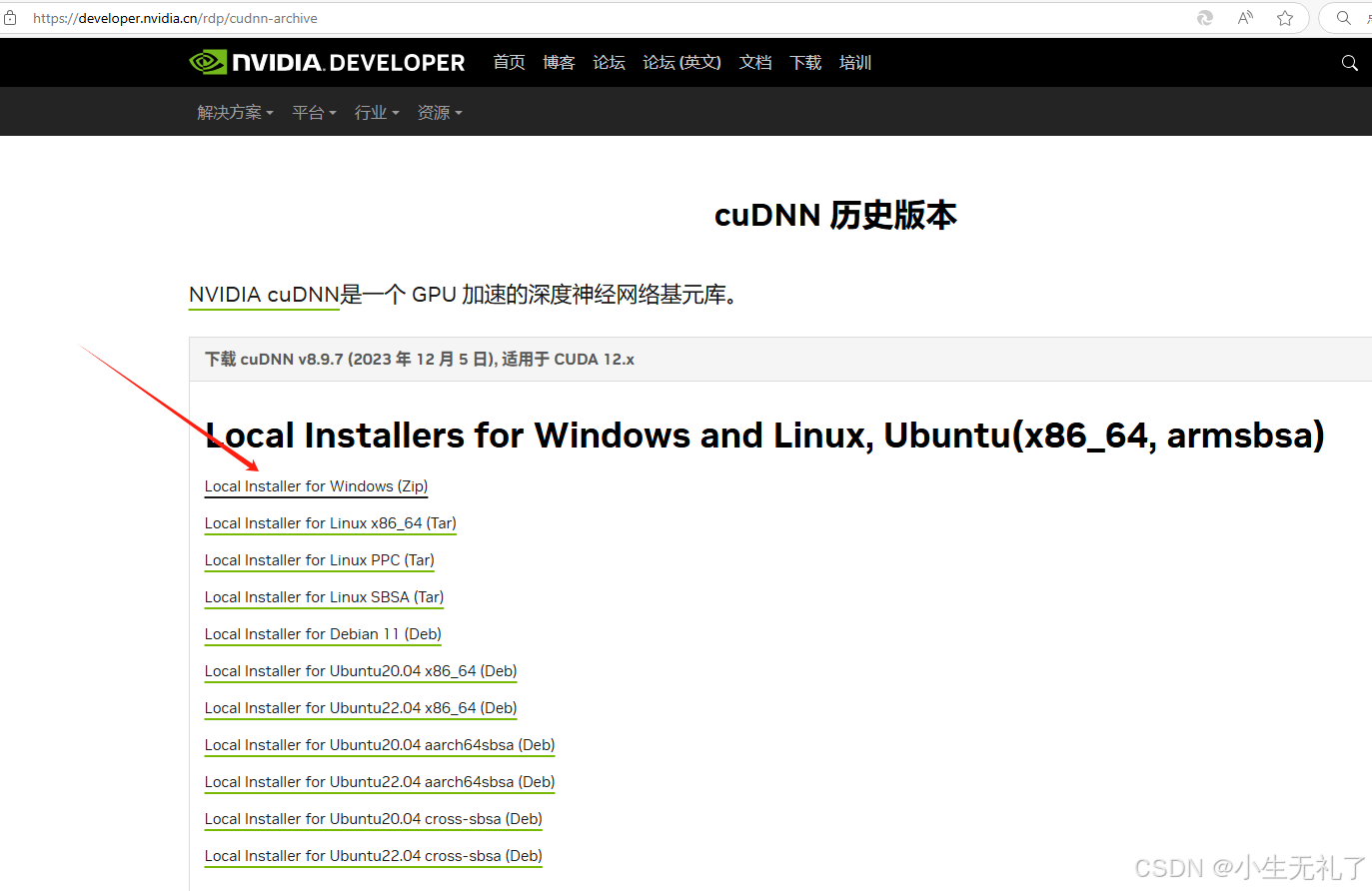The width and height of the screenshot is (1372, 891).
Task: Open Read Aloud from the address bar
Action: pos(1245,17)
